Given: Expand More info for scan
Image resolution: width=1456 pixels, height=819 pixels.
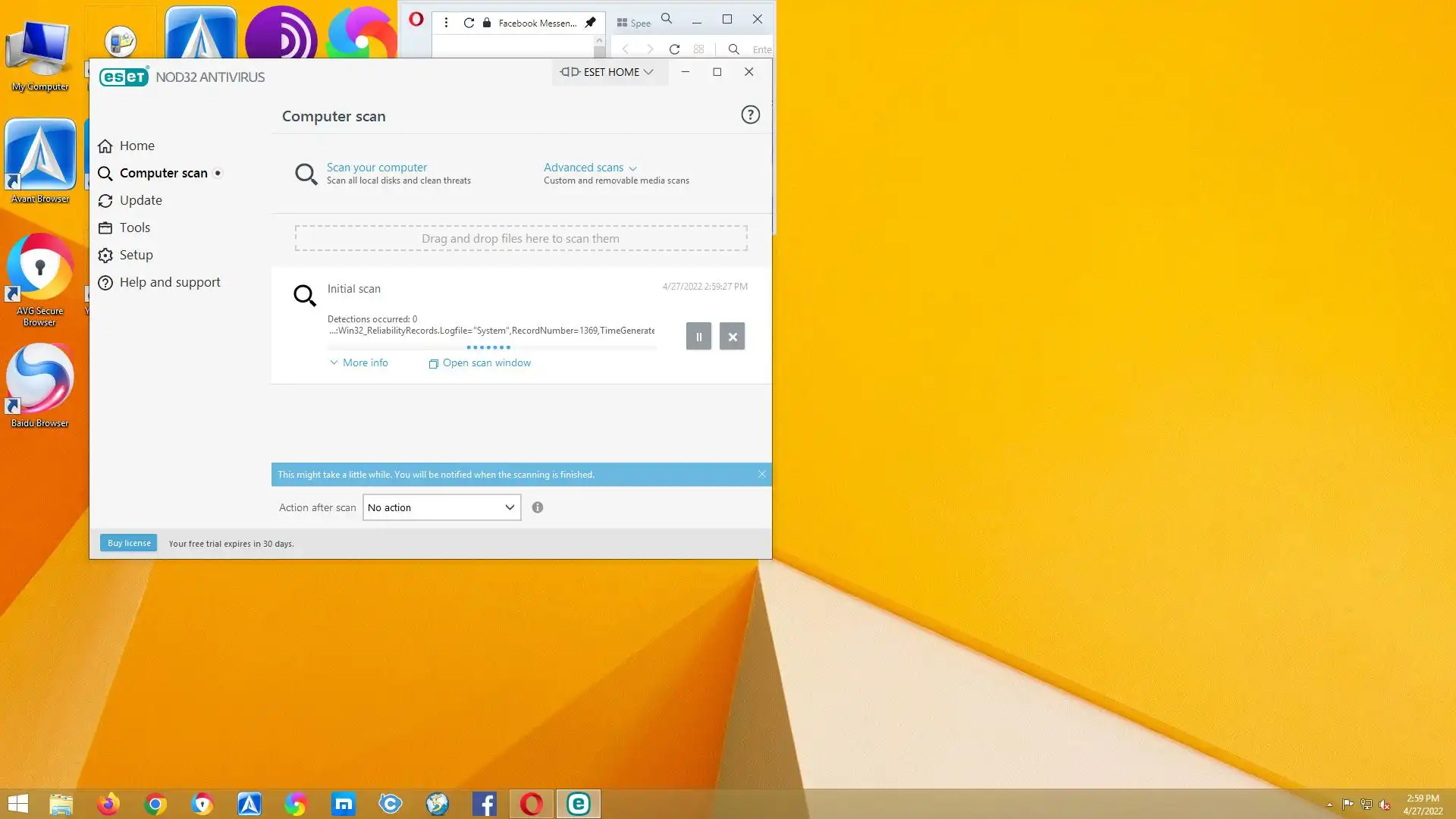Looking at the screenshot, I should pos(359,362).
